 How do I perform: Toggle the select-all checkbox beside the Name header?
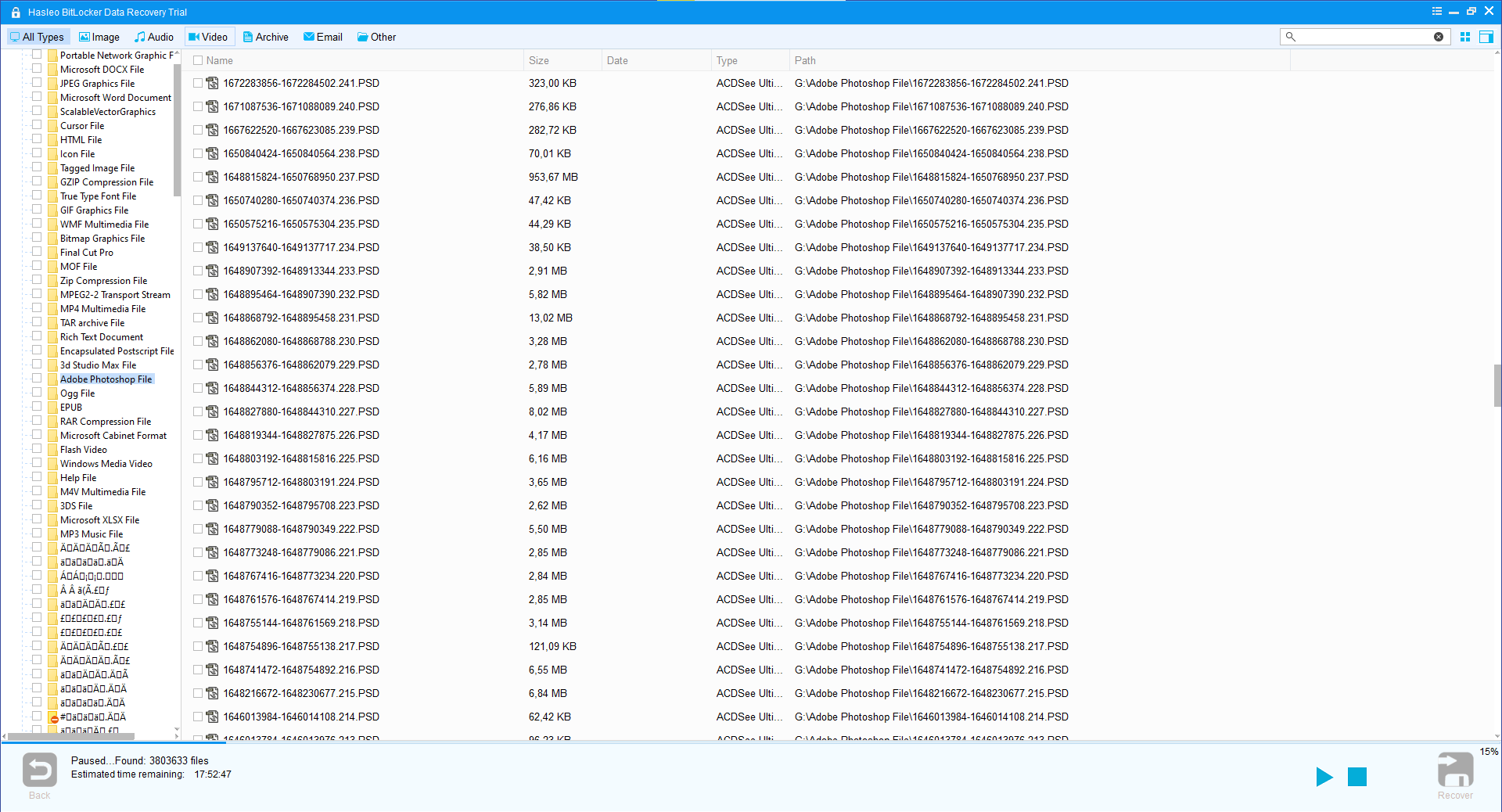point(198,60)
